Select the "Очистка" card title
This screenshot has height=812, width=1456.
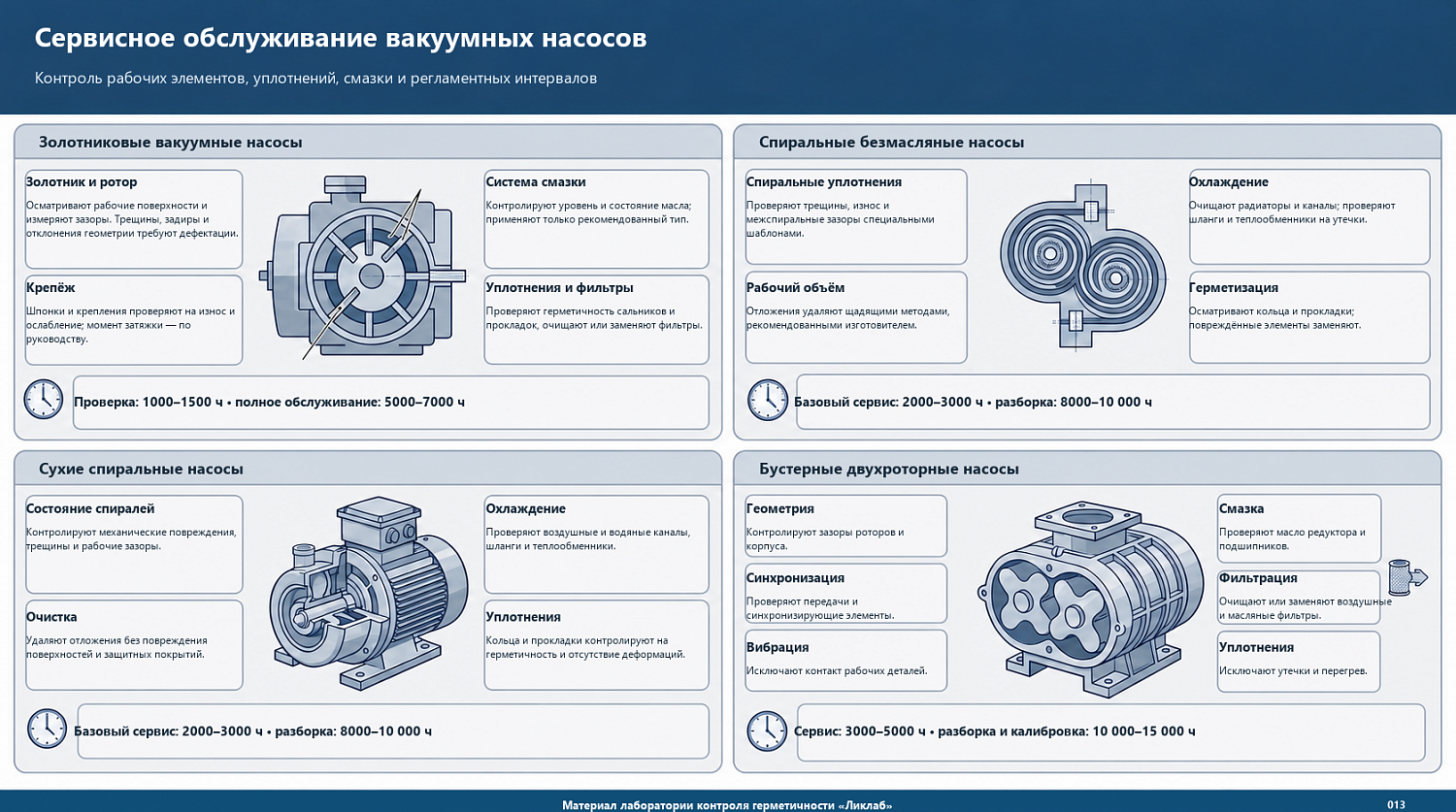[51, 616]
